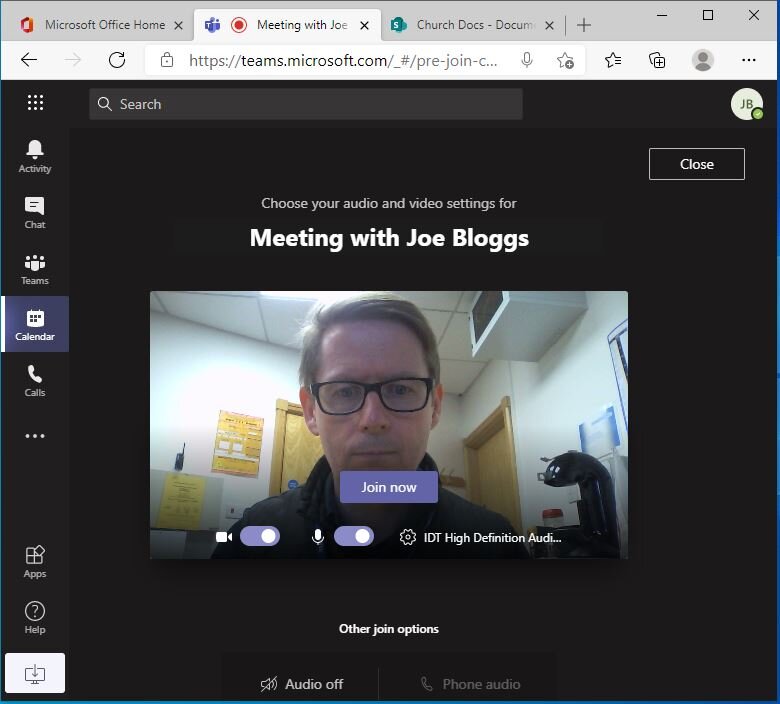Switch to the Church Docs browser tab
780x704 pixels.
tap(473, 25)
